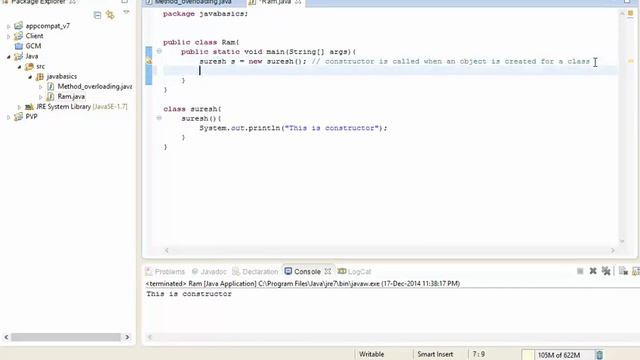Click the overview ruler top status square
Image resolution: width=640 pixels, height=360 pixels.
[x=630, y=13]
